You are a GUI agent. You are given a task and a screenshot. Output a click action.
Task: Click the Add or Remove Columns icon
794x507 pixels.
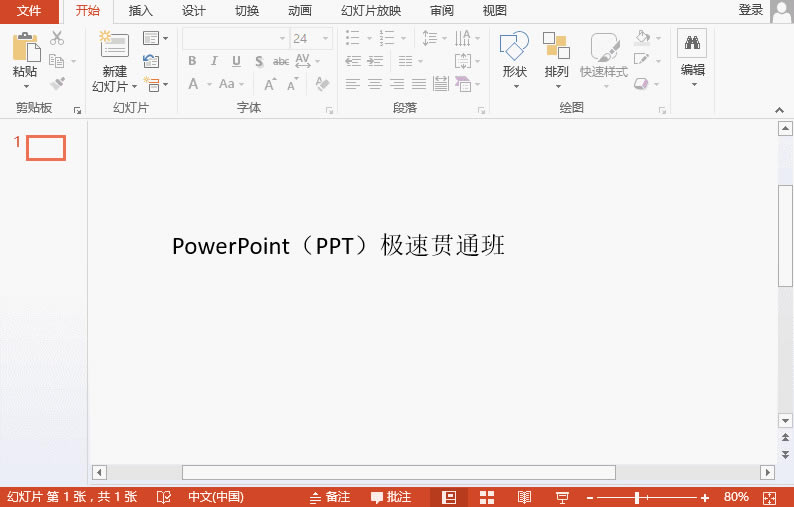406,61
